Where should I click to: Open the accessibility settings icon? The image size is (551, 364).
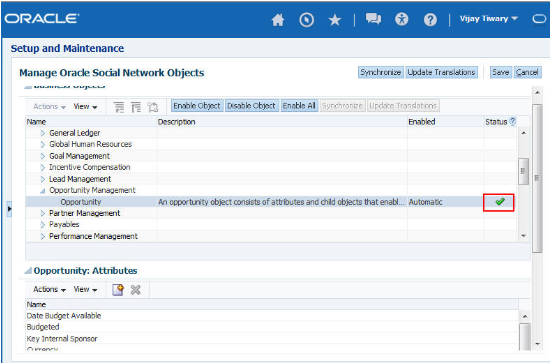point(402,19)
